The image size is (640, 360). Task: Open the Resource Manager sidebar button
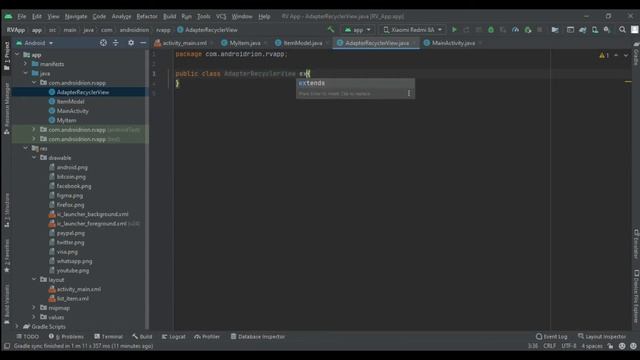(7, 108)
